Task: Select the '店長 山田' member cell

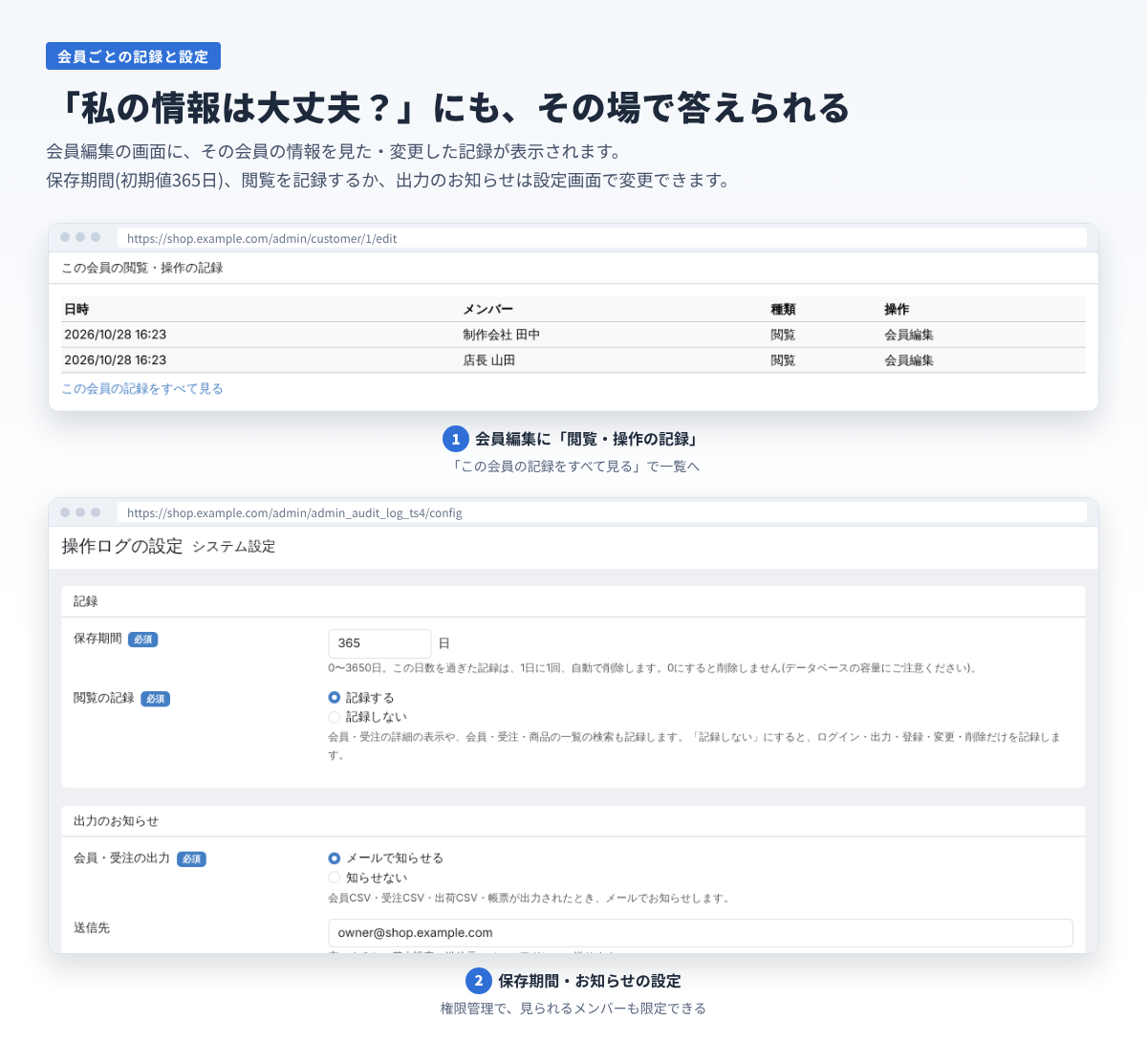Action: click(x=489, y=360)
